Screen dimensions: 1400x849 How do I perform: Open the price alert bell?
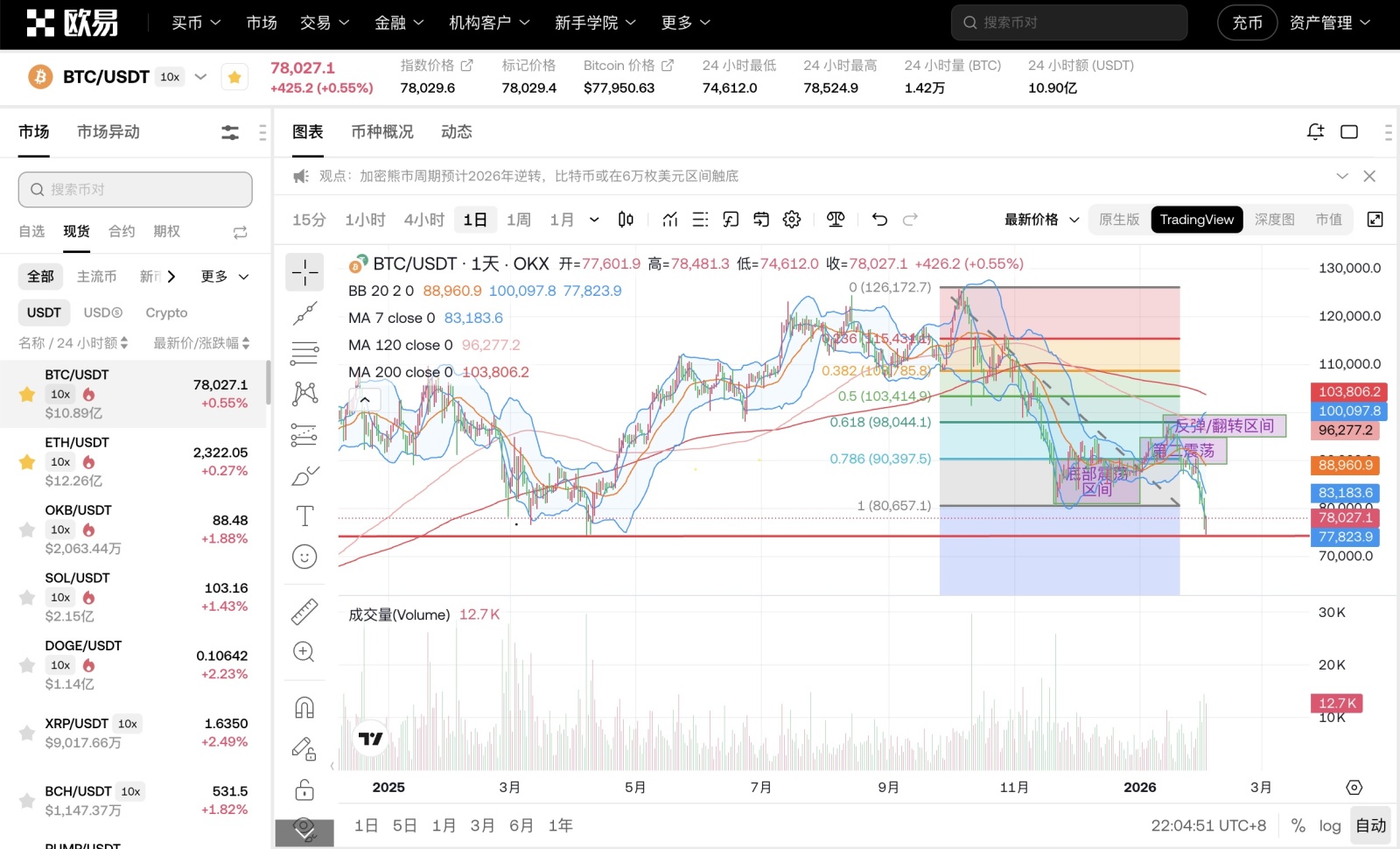click(x=1315, y=132)
